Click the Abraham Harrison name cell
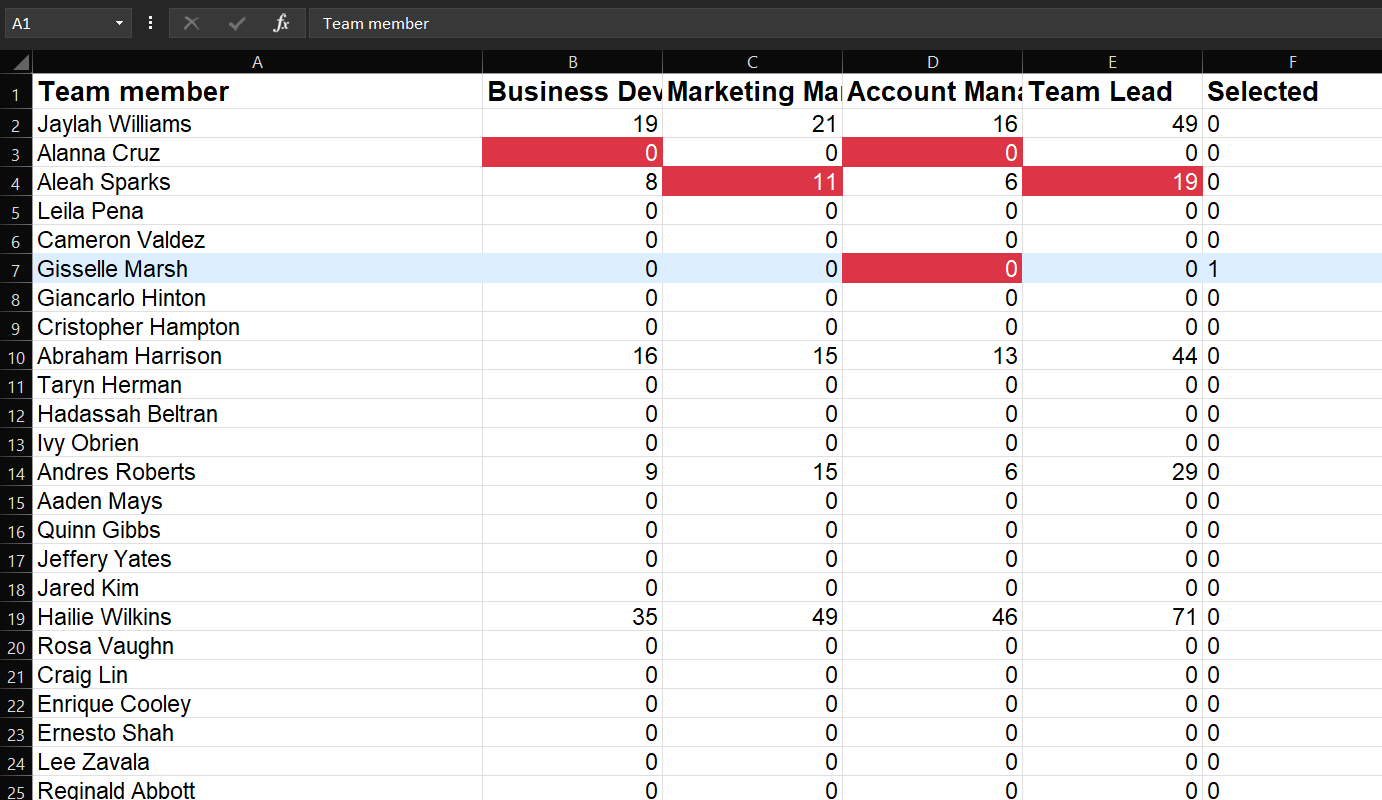This screenshot has height=800, width=1382. pyautogui.click(x=257, y=356)
